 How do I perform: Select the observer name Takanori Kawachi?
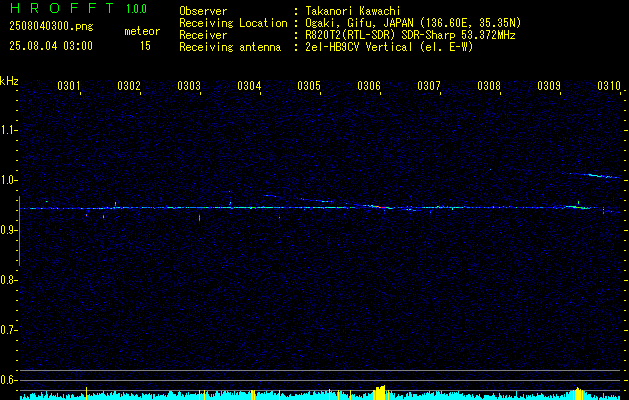pos(353,11)
